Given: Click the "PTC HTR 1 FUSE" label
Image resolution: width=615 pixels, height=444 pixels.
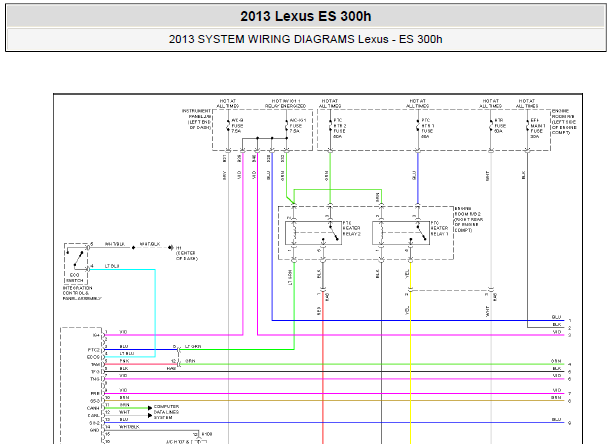Looking at the screenshot, I should click(428, 128).
